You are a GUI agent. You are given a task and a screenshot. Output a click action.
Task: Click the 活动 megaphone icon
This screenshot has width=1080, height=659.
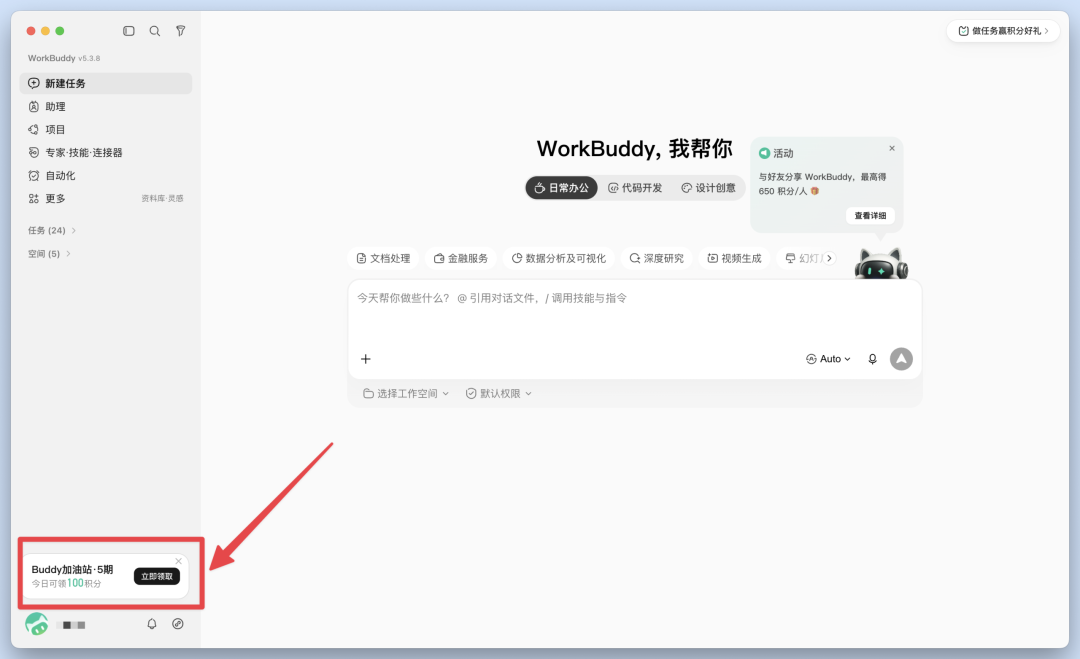pyautogui.click(x=764, y=154)
